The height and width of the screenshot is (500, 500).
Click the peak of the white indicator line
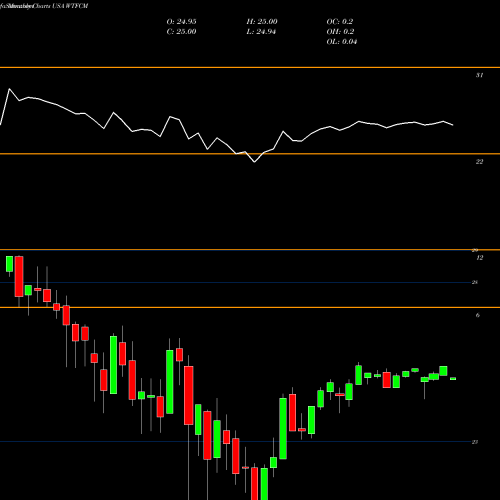pos(9,89)
